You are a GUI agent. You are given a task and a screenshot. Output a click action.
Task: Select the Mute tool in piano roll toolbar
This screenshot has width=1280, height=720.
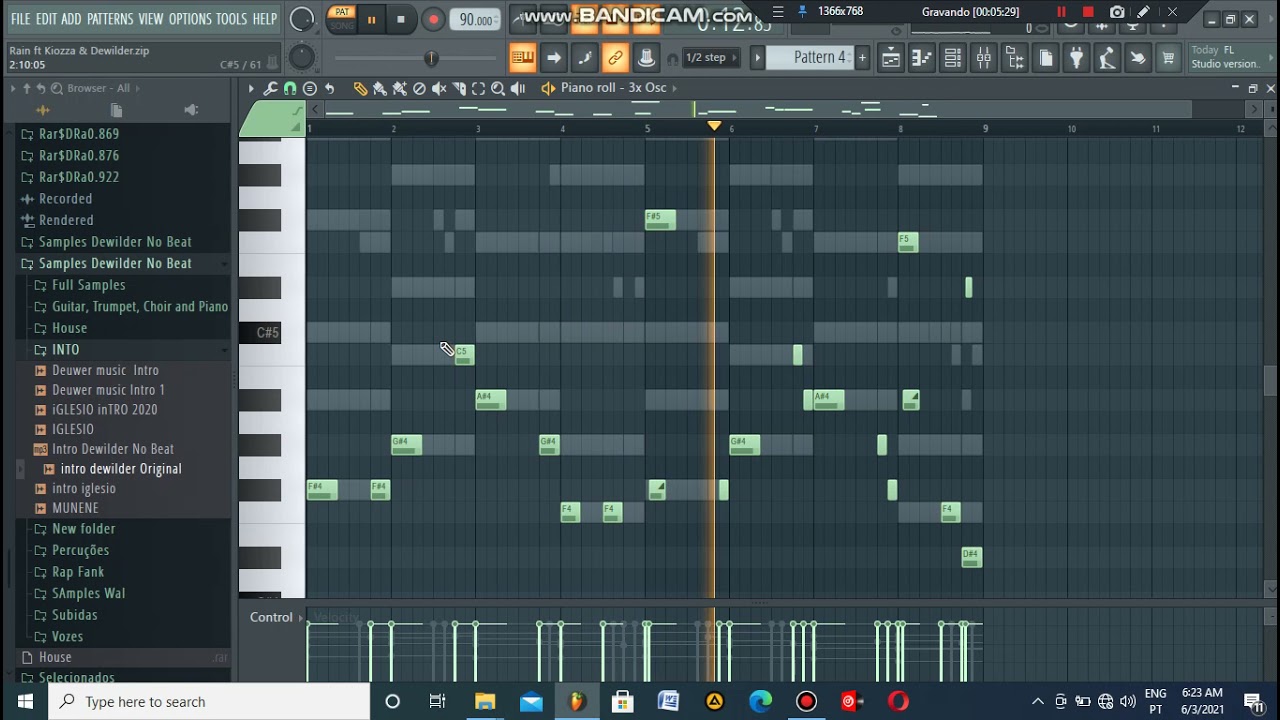point(439,88)
